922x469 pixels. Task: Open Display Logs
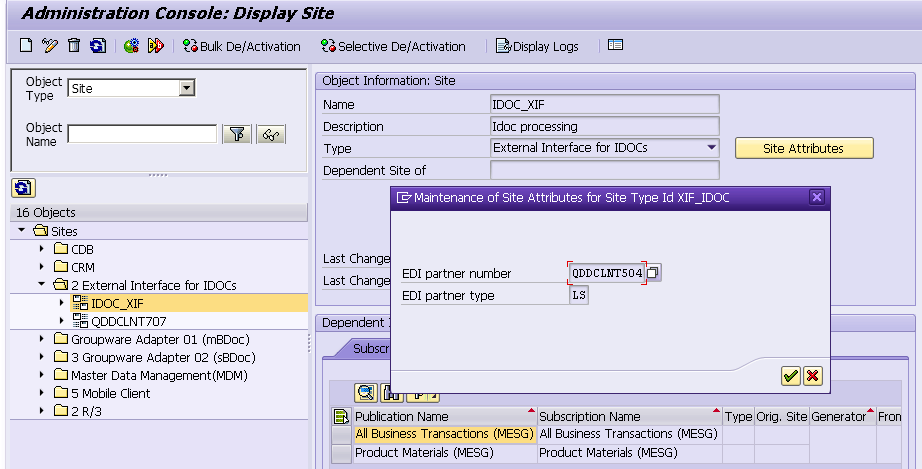tap(537, 46)
